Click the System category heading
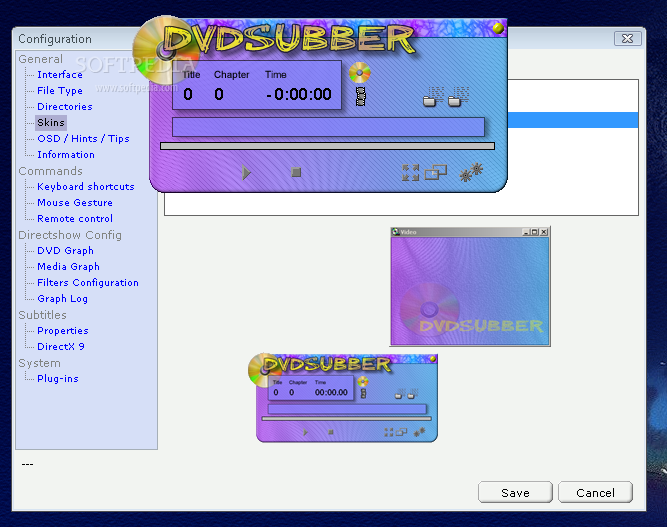Viewport: 667px width, 527px height. tap(39, 363)
